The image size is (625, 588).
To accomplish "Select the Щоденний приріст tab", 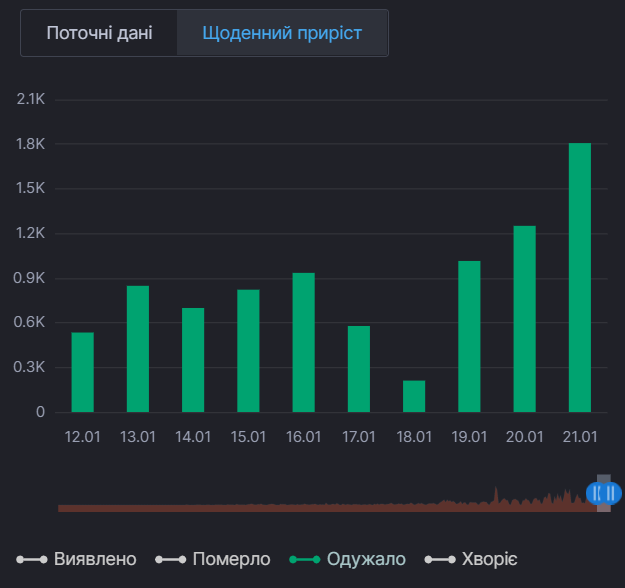I will [x=282, y=33].
